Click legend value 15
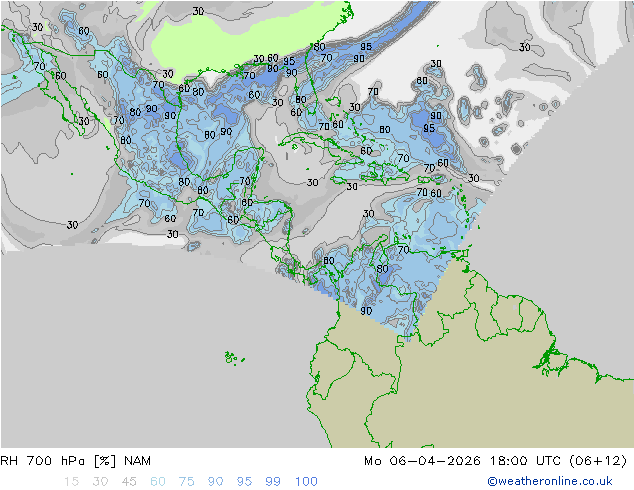 pyautogui.click(x=71, y=482)
